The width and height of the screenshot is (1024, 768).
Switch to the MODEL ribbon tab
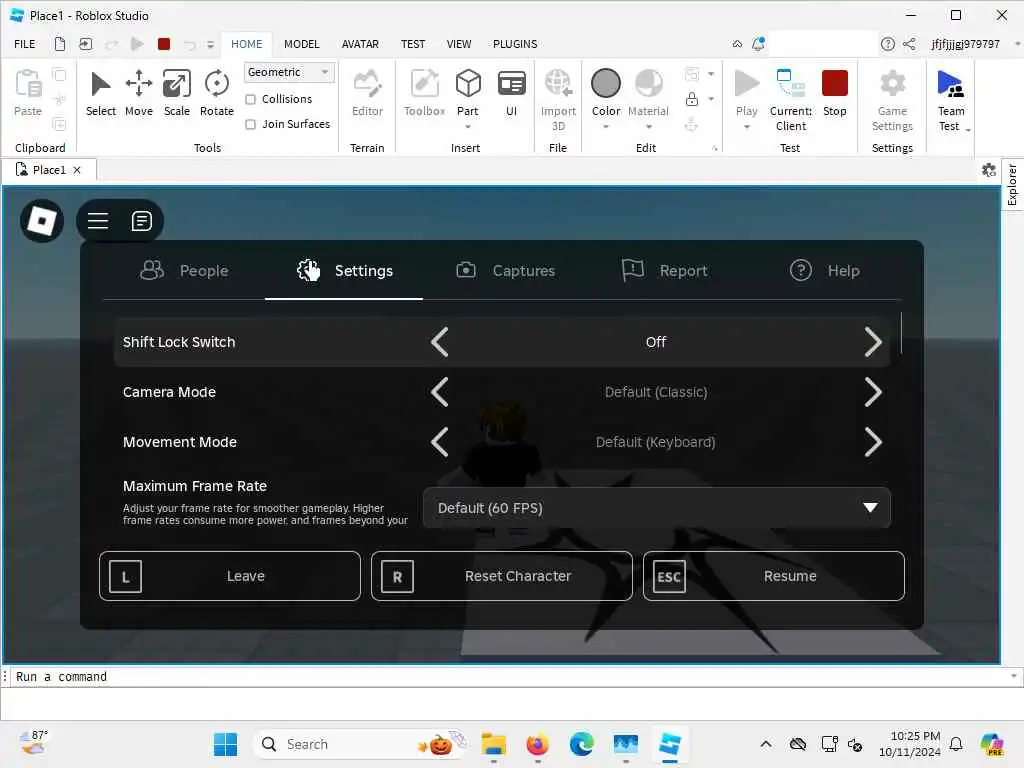pyautogui.click(x=302, y=44)
